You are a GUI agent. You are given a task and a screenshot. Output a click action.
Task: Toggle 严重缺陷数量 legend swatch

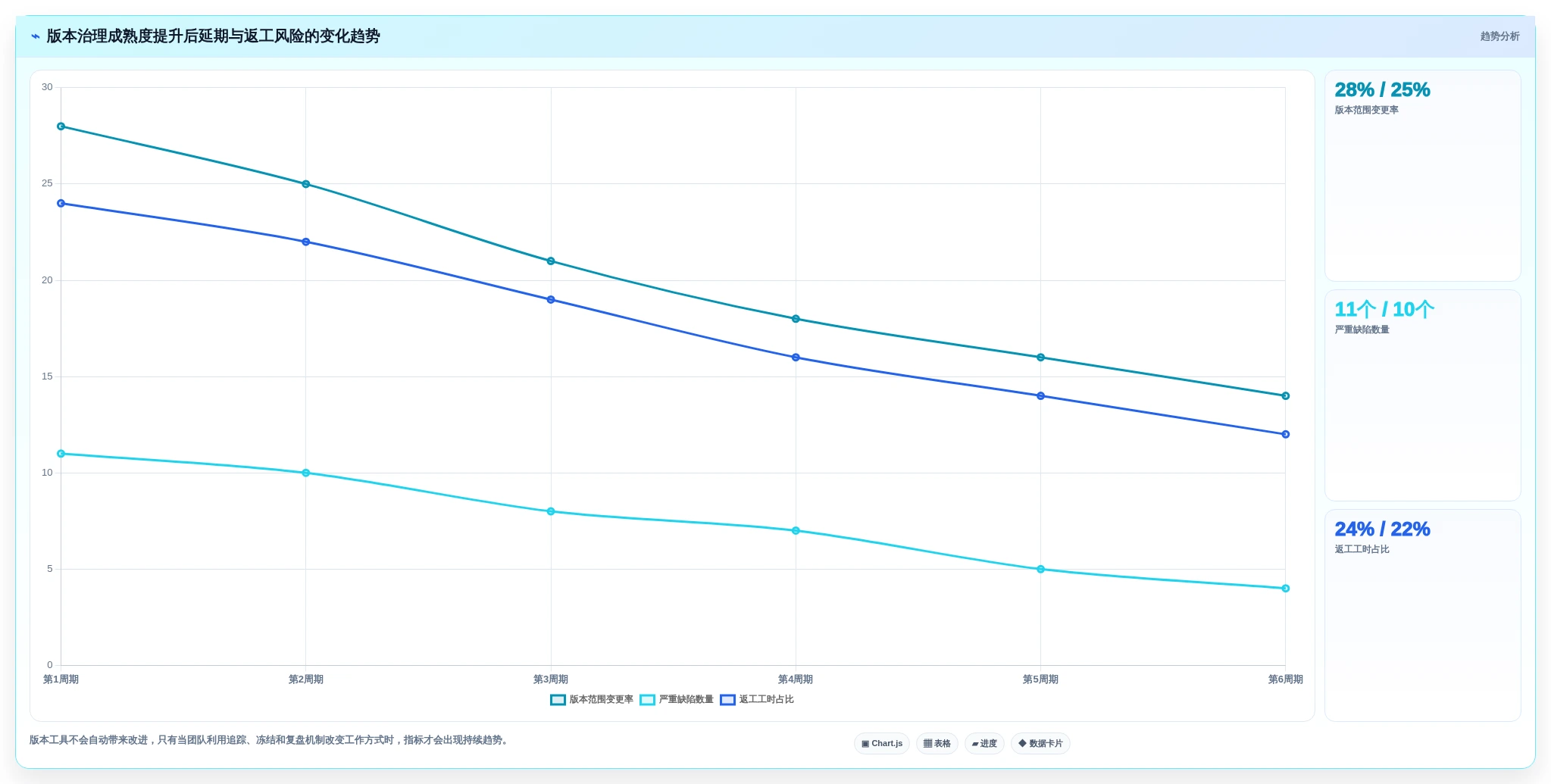pos(647,700)
